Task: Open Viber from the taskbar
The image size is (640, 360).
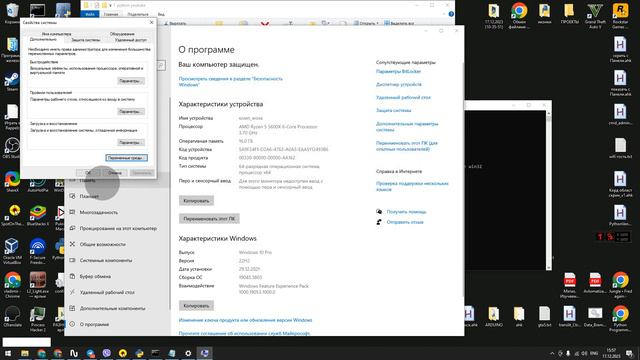Action: [x=107, y=353]
